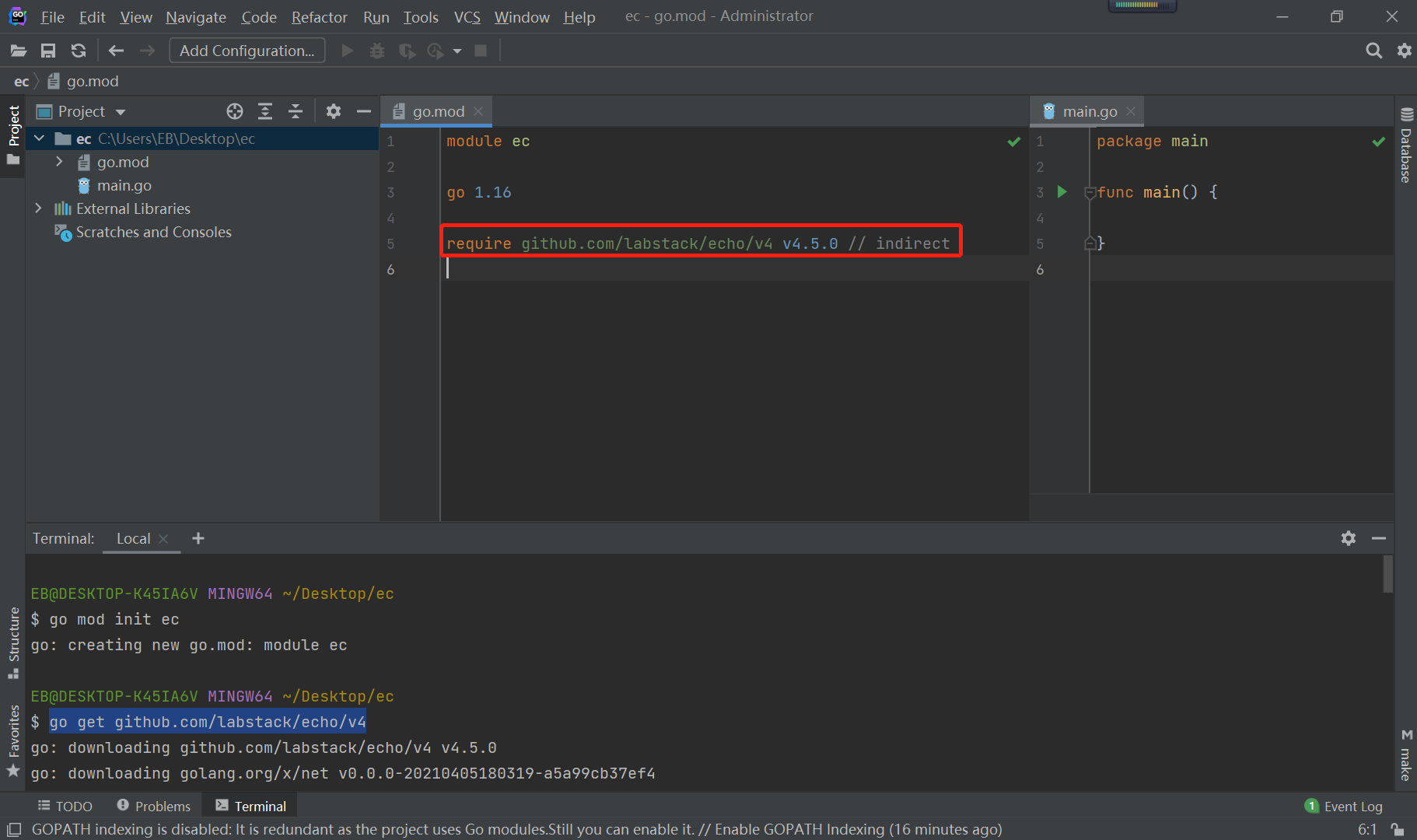
Task: Open Project panel options gear
Action: click(334, 111)
